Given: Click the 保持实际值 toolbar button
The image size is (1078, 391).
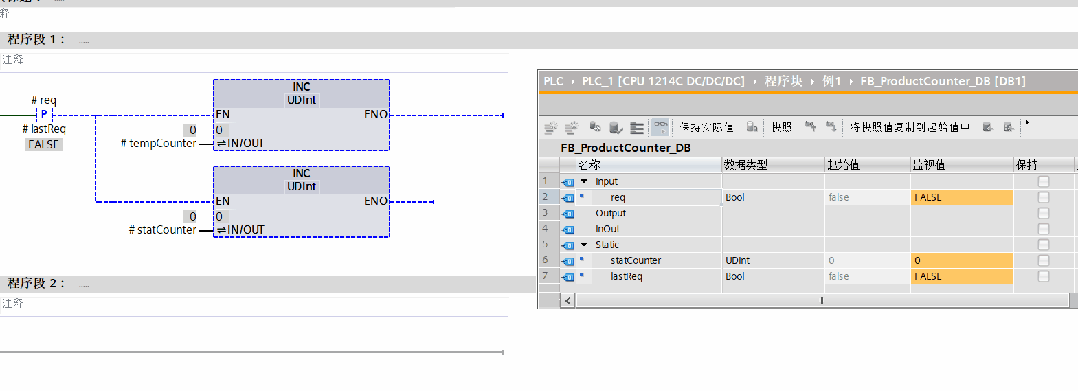Looking at the screenshot, I should (x=706, y=127).
